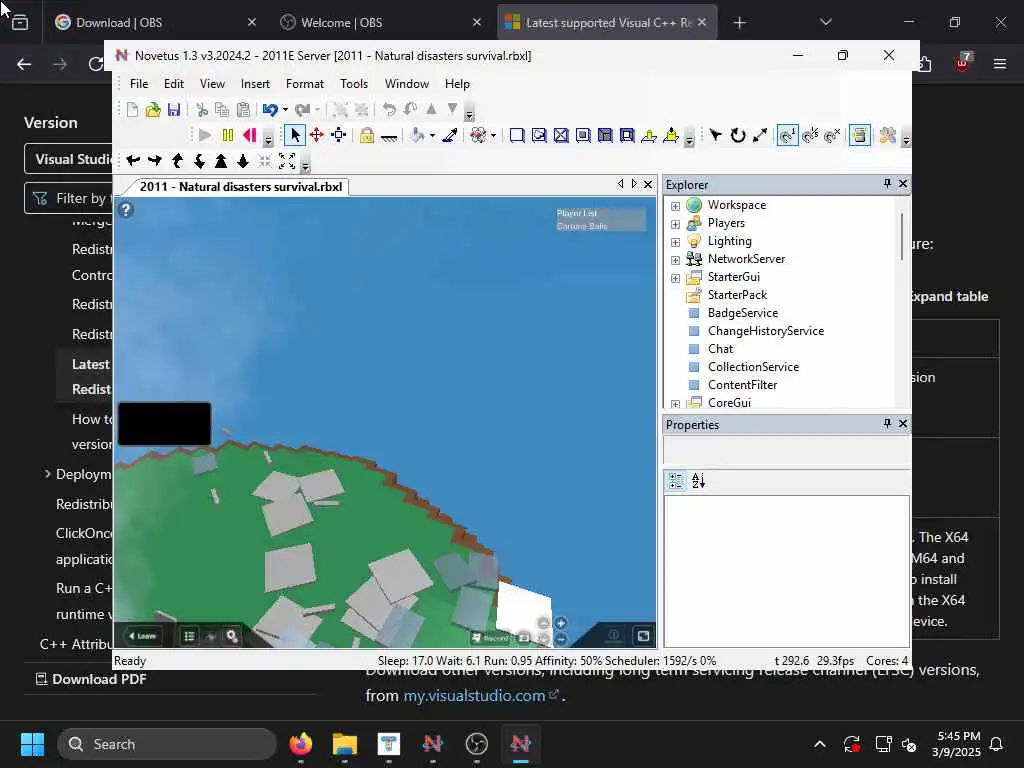Choose the Select arrow tool
Screen dimensions: 1024x768
[295, 135]
